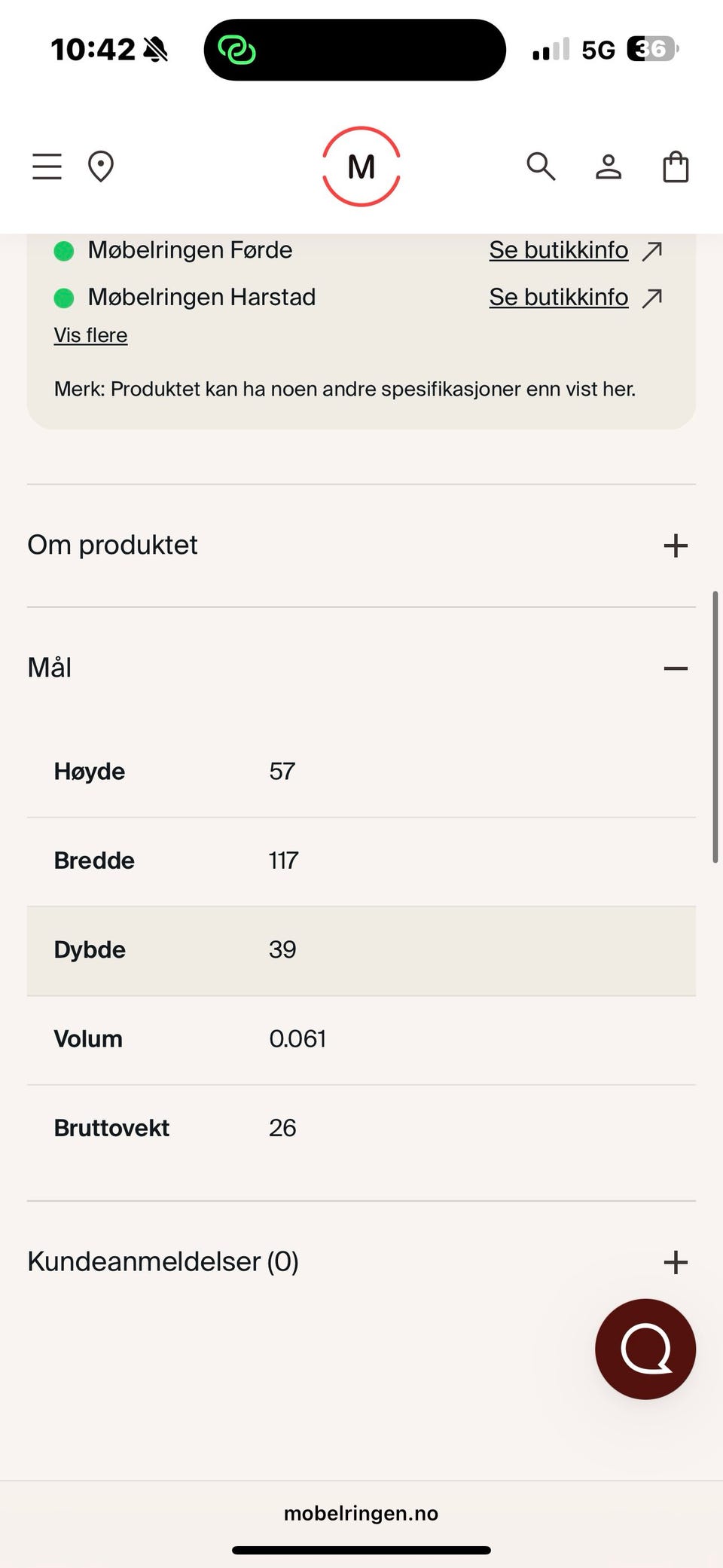Click the Vis flere link

[x=90, y=335]
